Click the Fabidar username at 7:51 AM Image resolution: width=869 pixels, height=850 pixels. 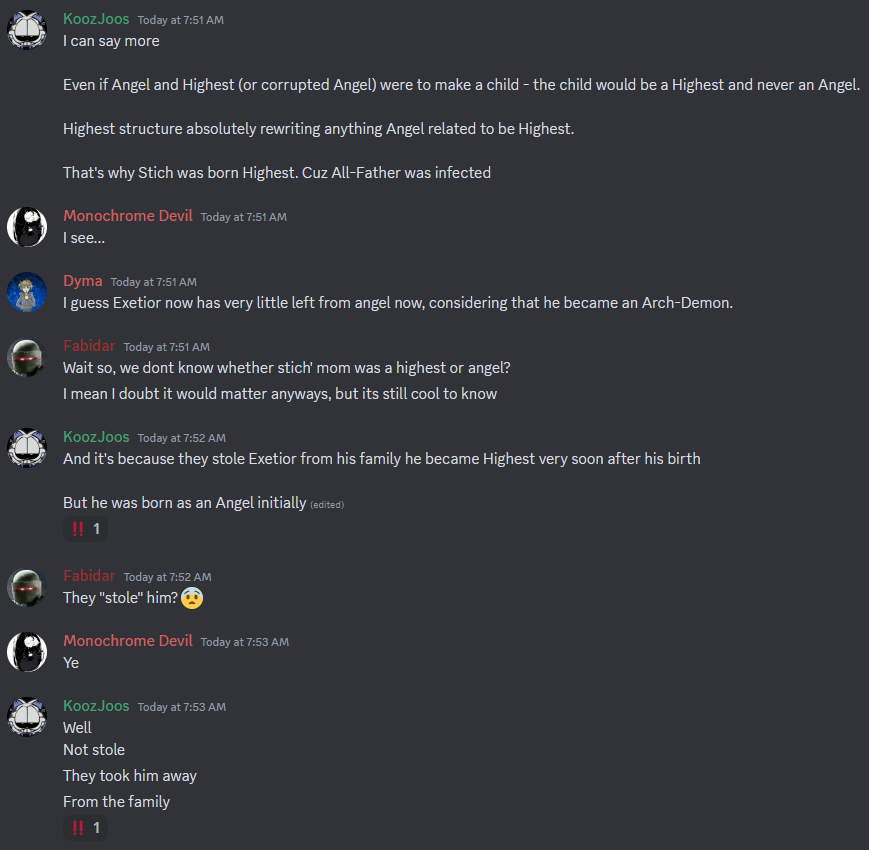(89, 346)
